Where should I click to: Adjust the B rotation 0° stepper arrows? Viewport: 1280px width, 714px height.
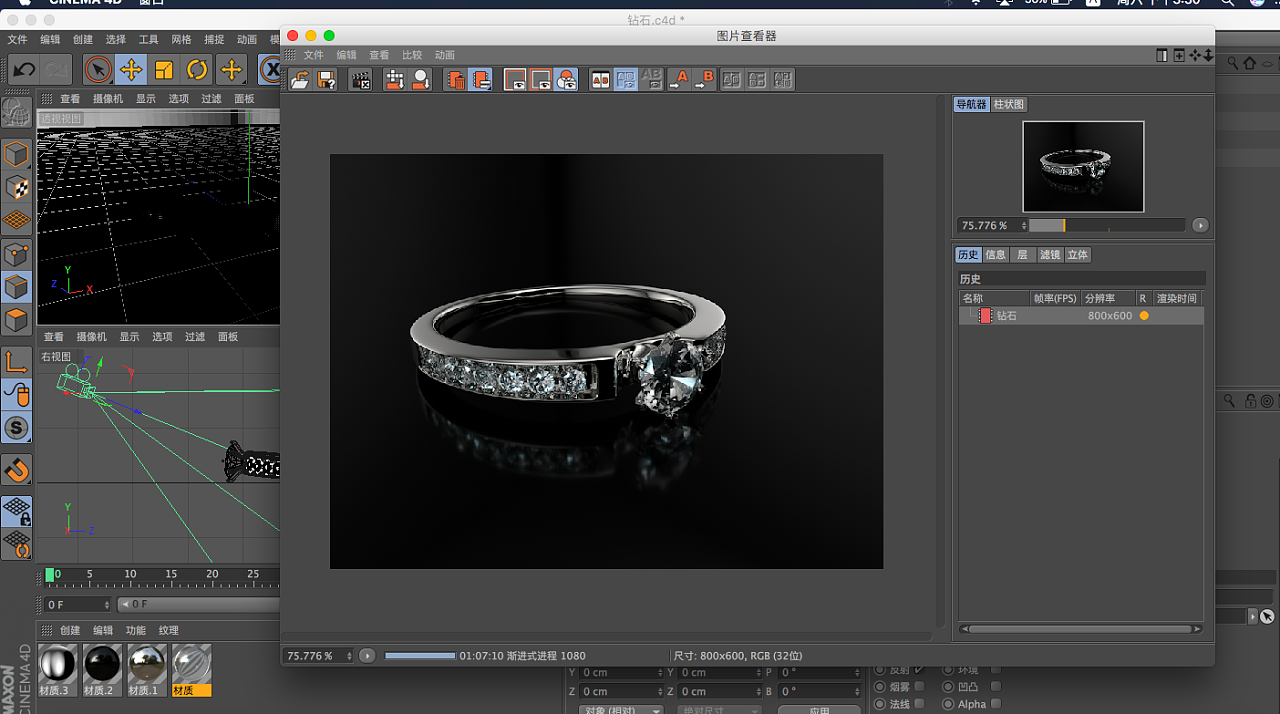tap(858, 691)
